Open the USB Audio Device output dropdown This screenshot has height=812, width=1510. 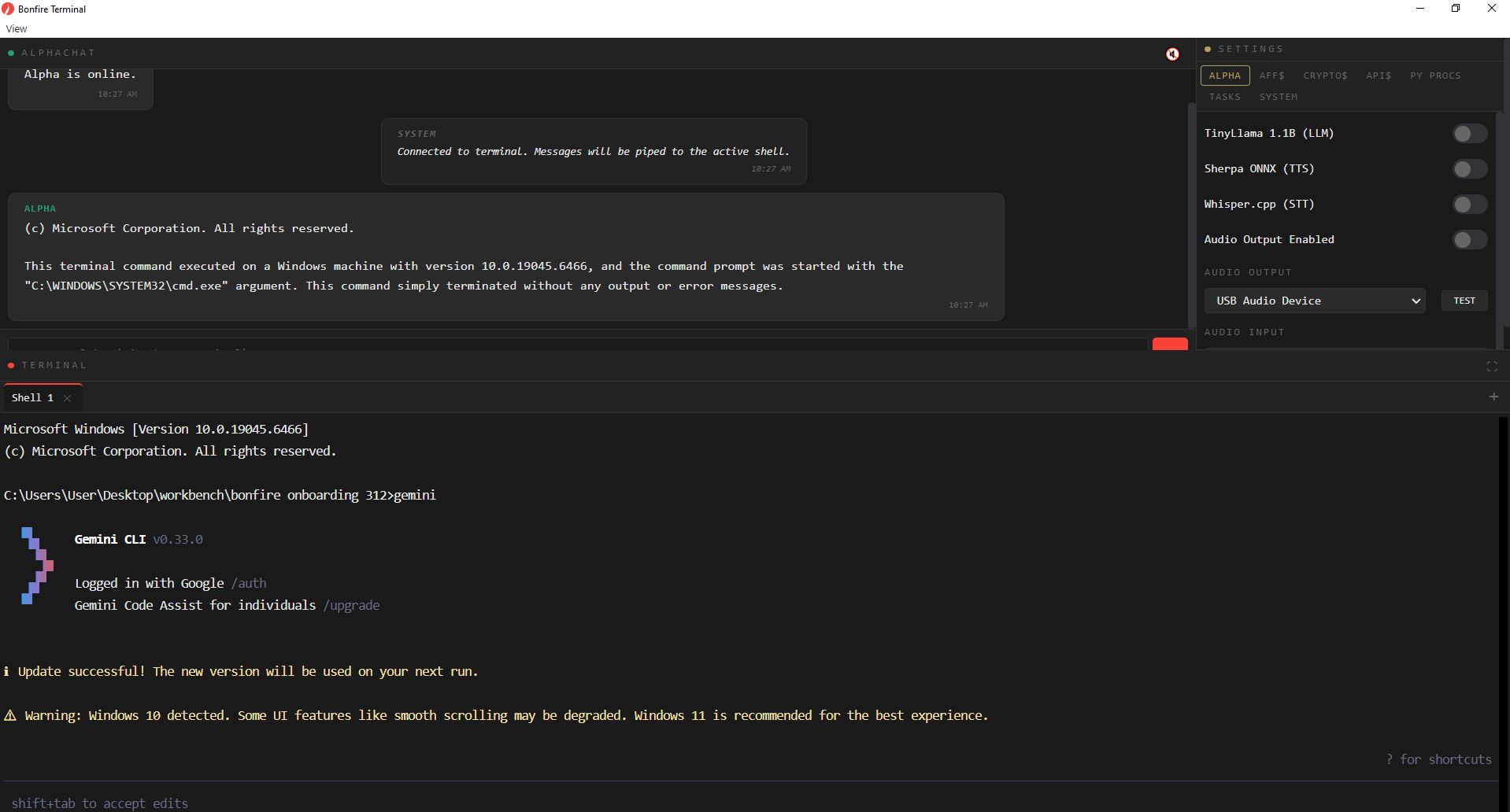click(x=1315, y=301)
